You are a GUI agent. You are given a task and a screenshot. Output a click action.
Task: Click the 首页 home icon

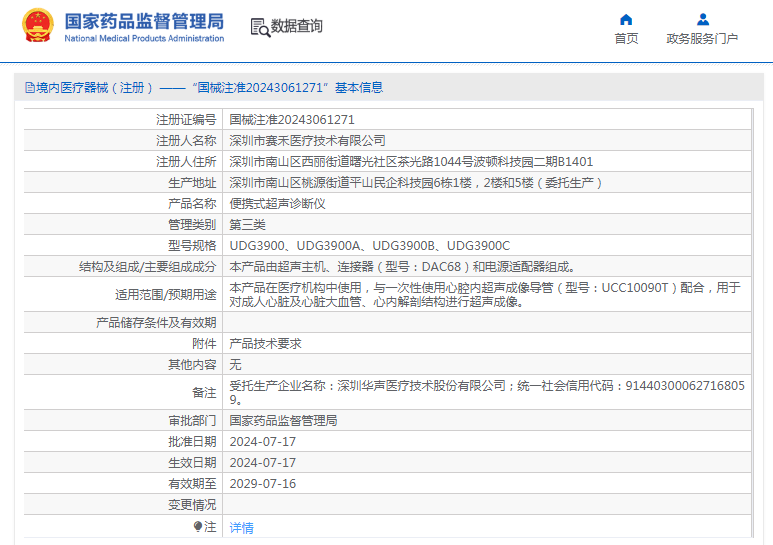(626, 19)
